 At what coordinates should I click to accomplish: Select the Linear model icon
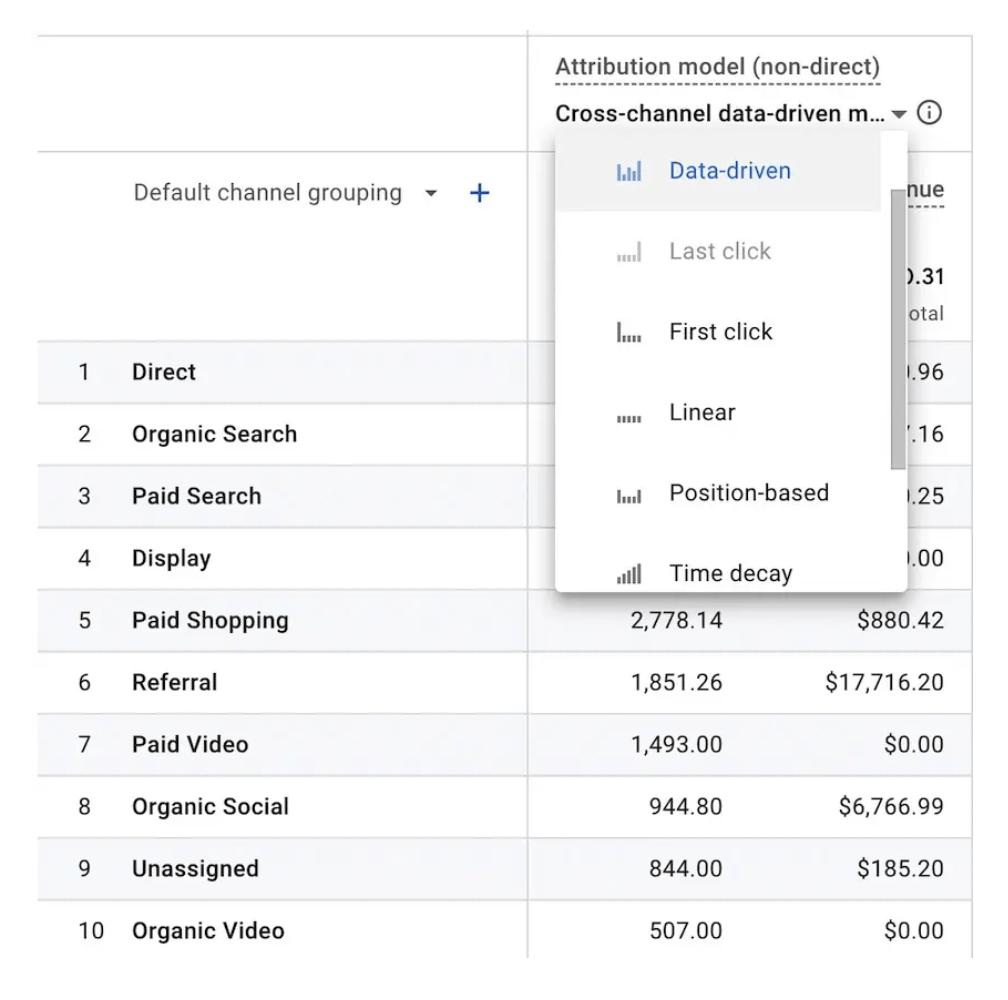point(631,411)
